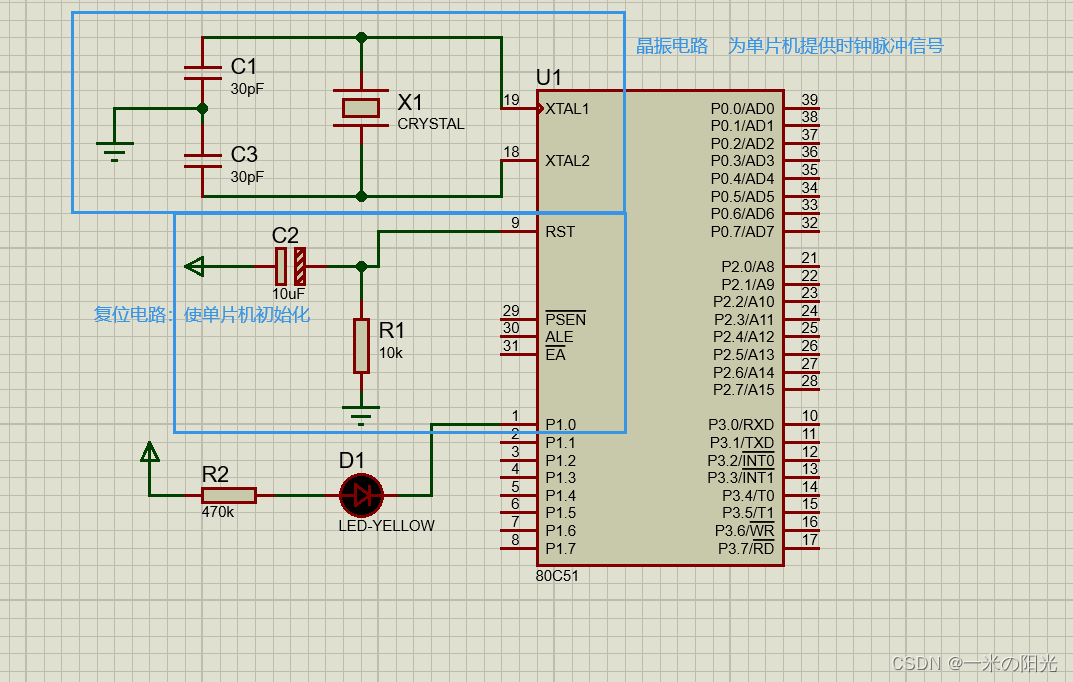Click the power terminal arrow above R2

(x=150, y=451)
